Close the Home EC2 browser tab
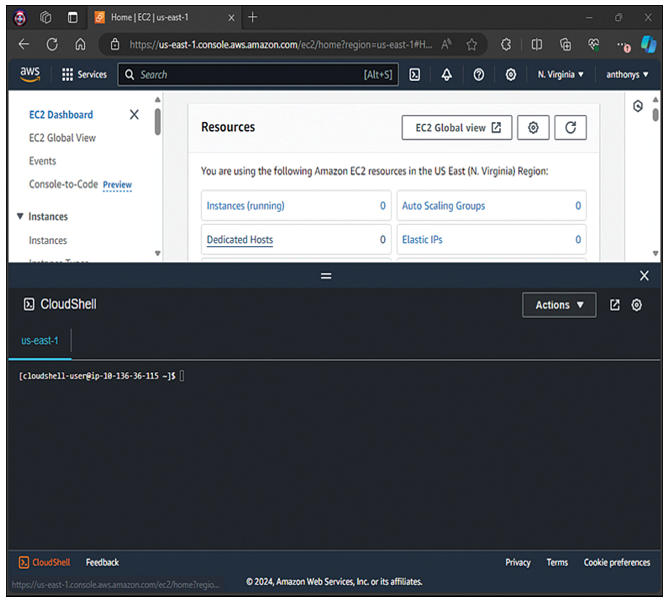The width and height of the screenshot is (668, 604). click(231, 17)
